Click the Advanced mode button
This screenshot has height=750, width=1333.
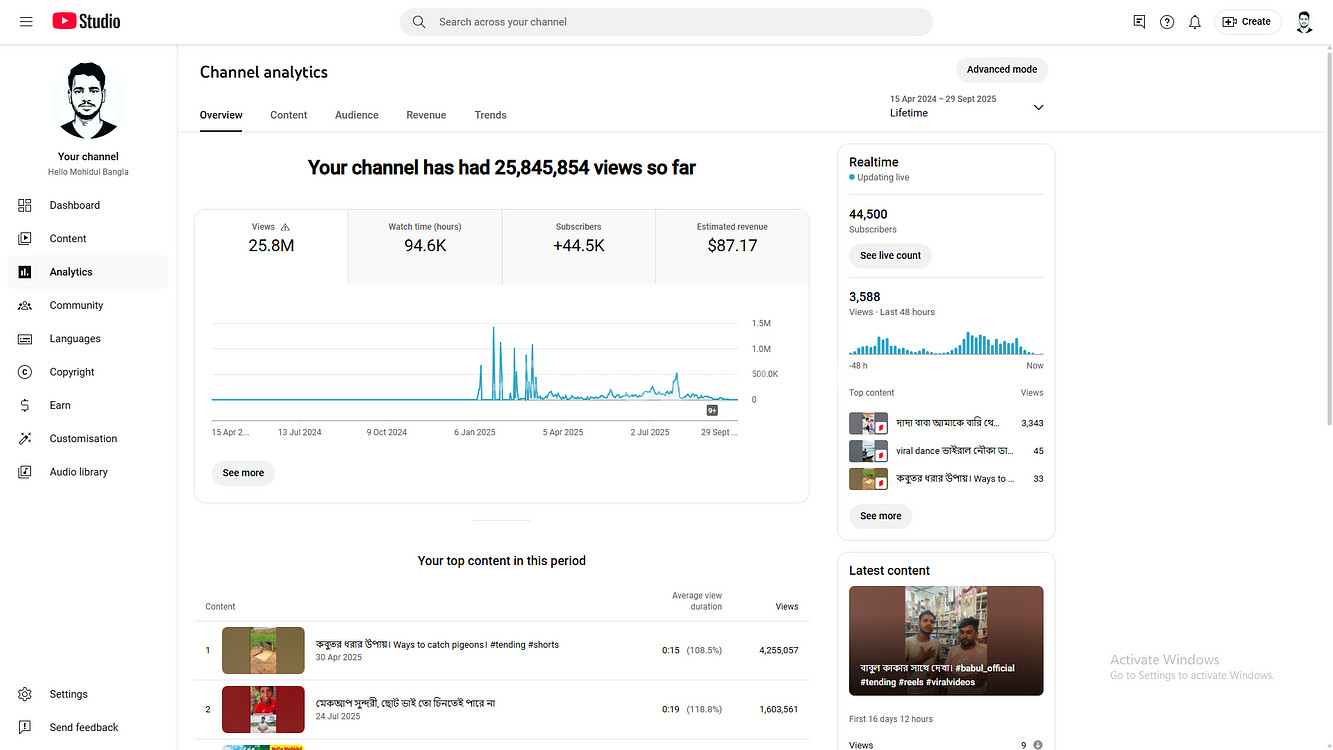pos(1001,70)
